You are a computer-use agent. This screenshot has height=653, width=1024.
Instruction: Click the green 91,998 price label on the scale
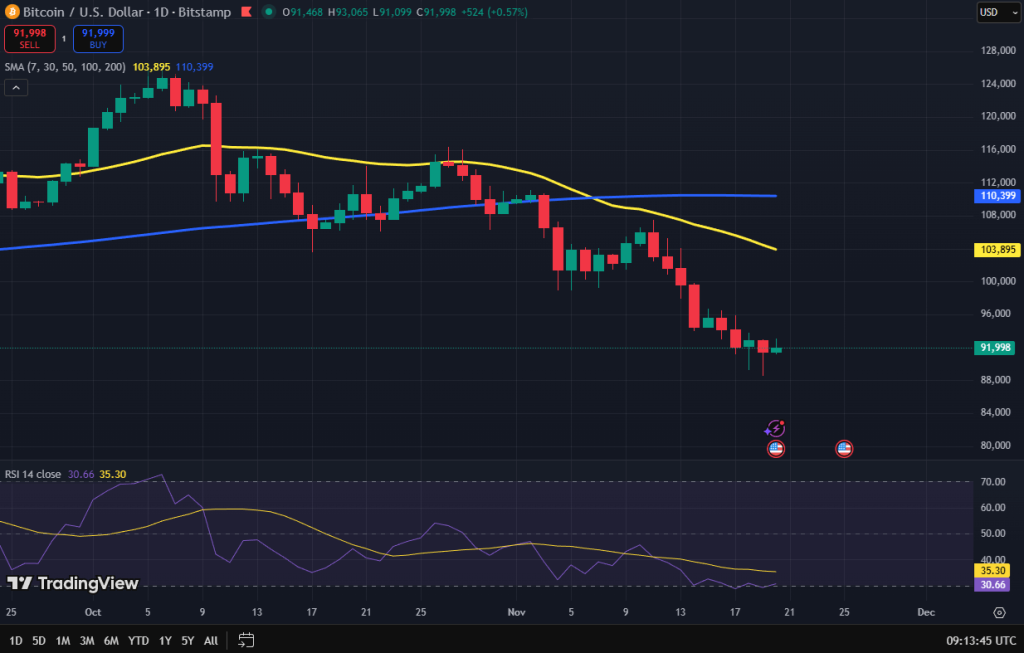tap(995, 347)
